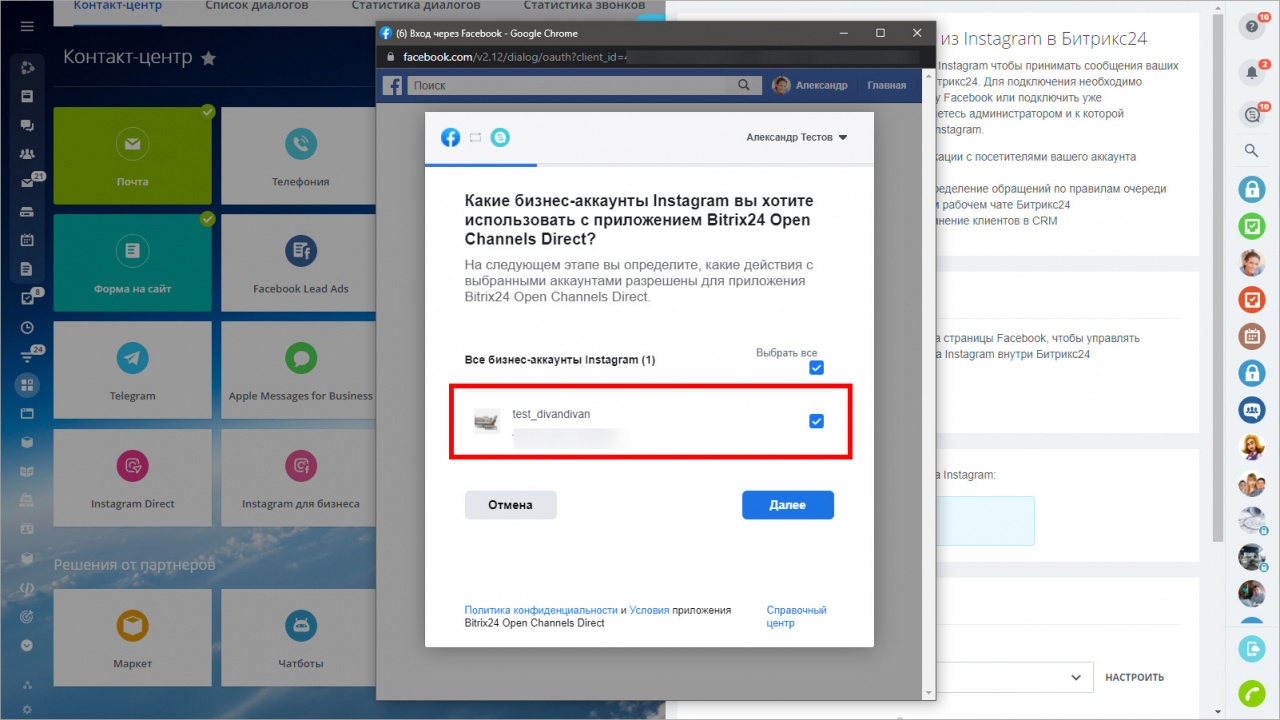
Task: Open Александр Тестов account dropdown
Action: (x=796, y=137)
